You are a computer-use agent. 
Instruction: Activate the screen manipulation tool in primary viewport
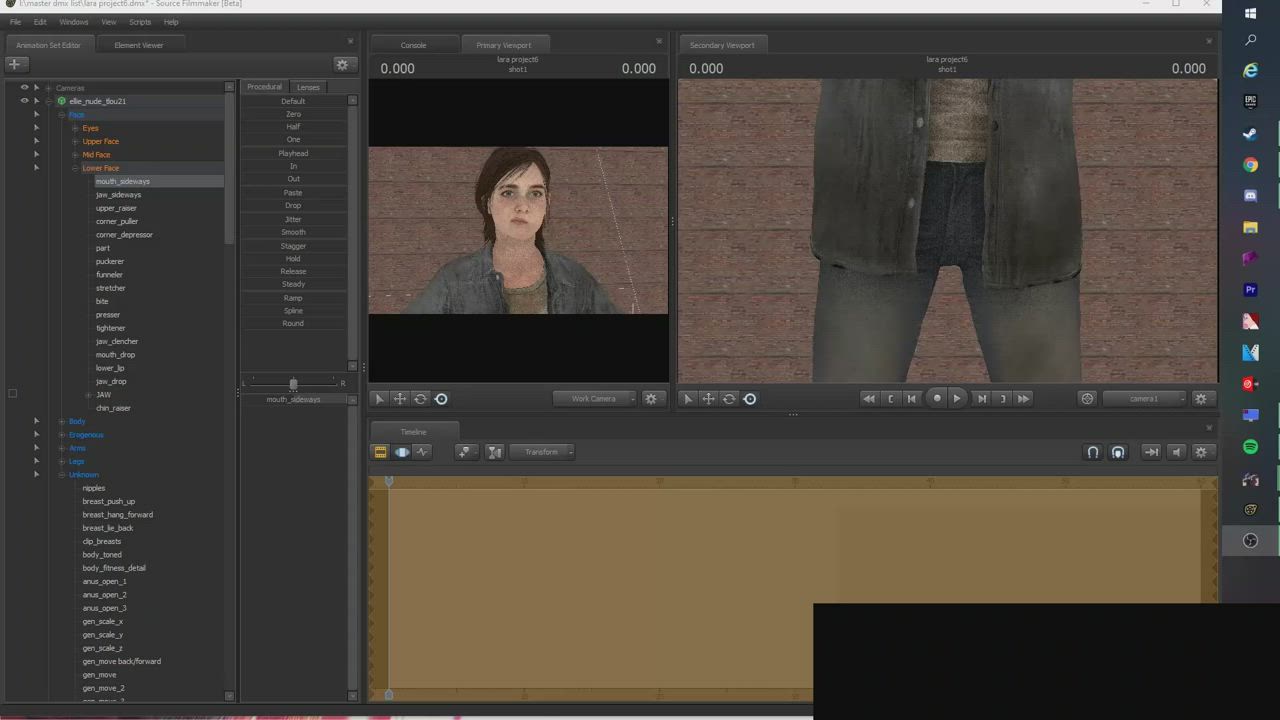coord(441,399)
